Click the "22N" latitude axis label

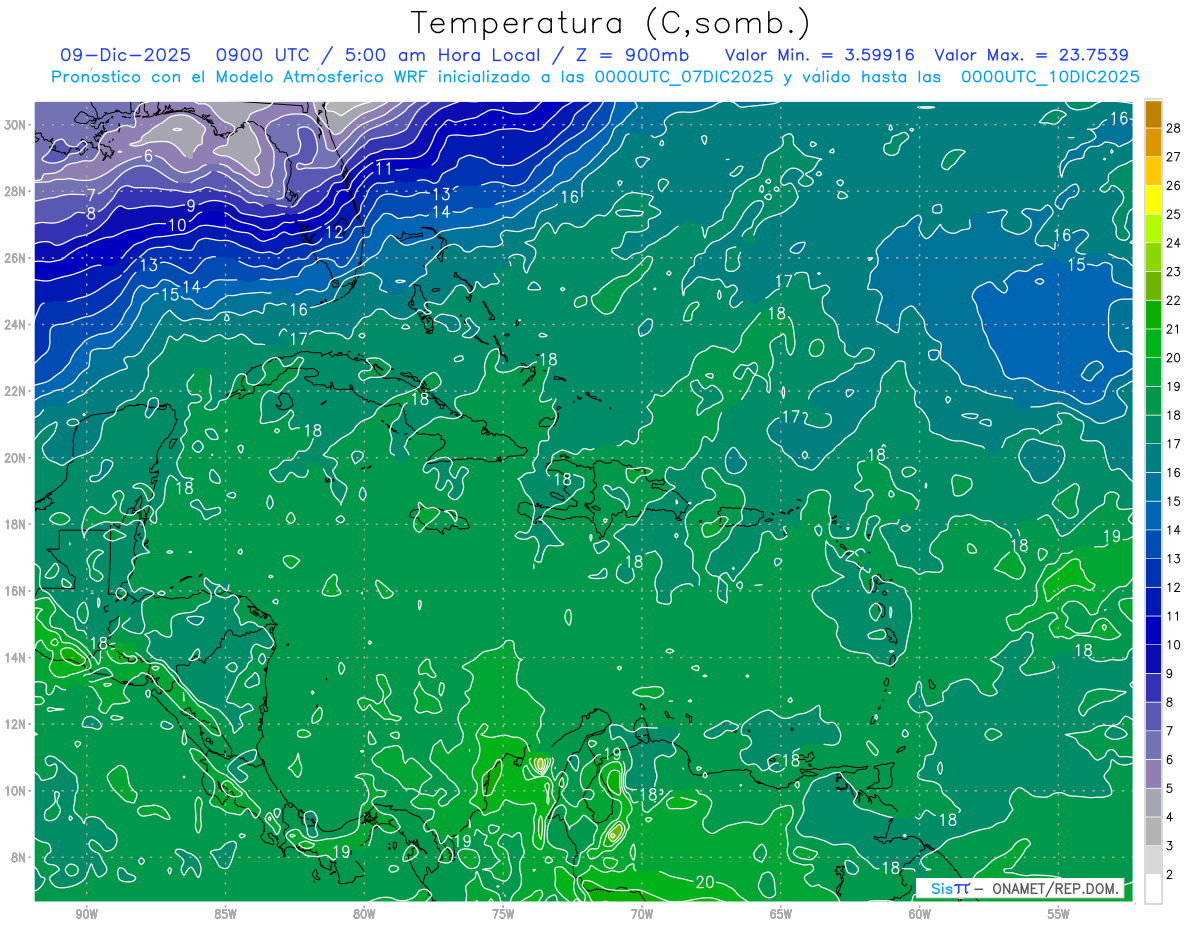[16, 391]
